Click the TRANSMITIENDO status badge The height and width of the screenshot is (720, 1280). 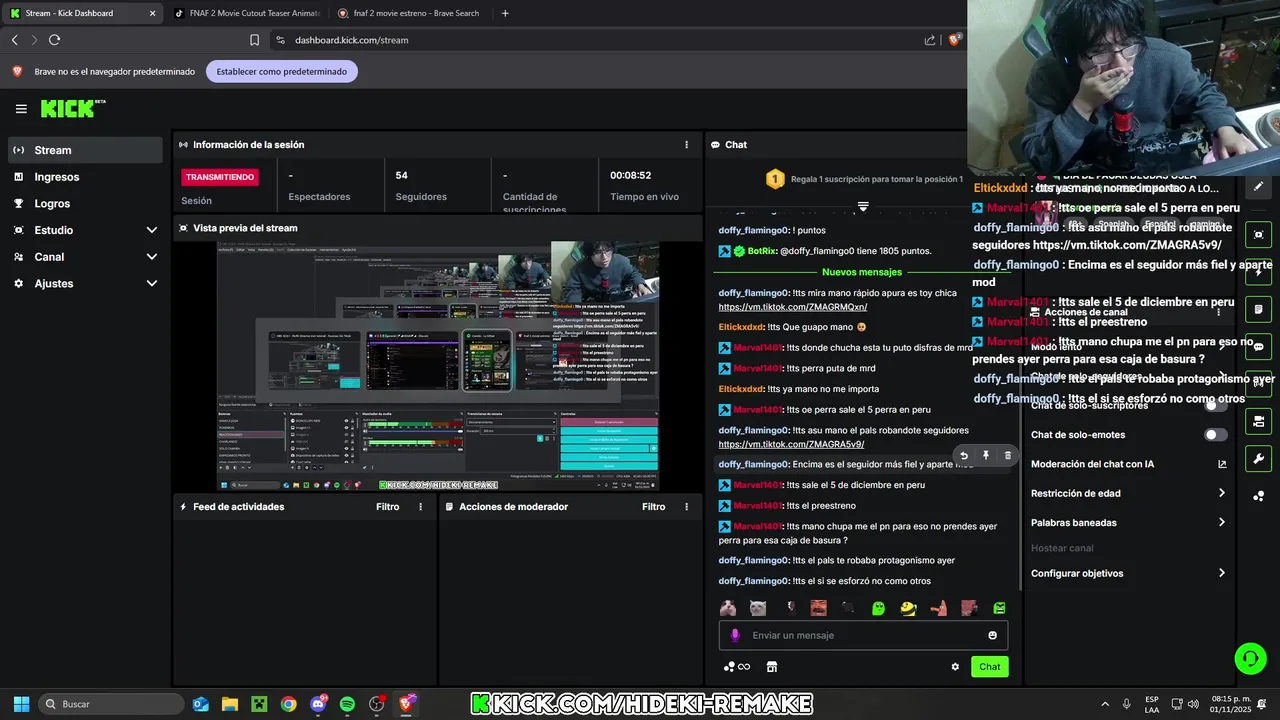click(219, 177)
